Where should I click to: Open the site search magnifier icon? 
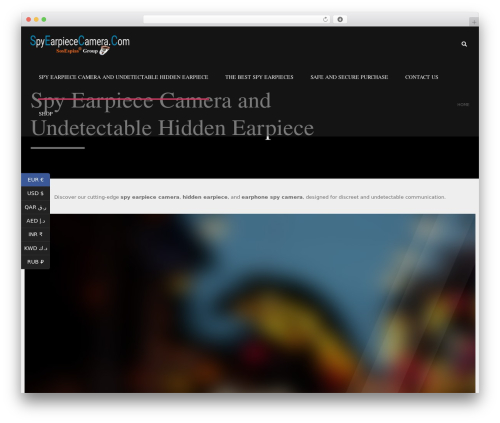(464, 44)
